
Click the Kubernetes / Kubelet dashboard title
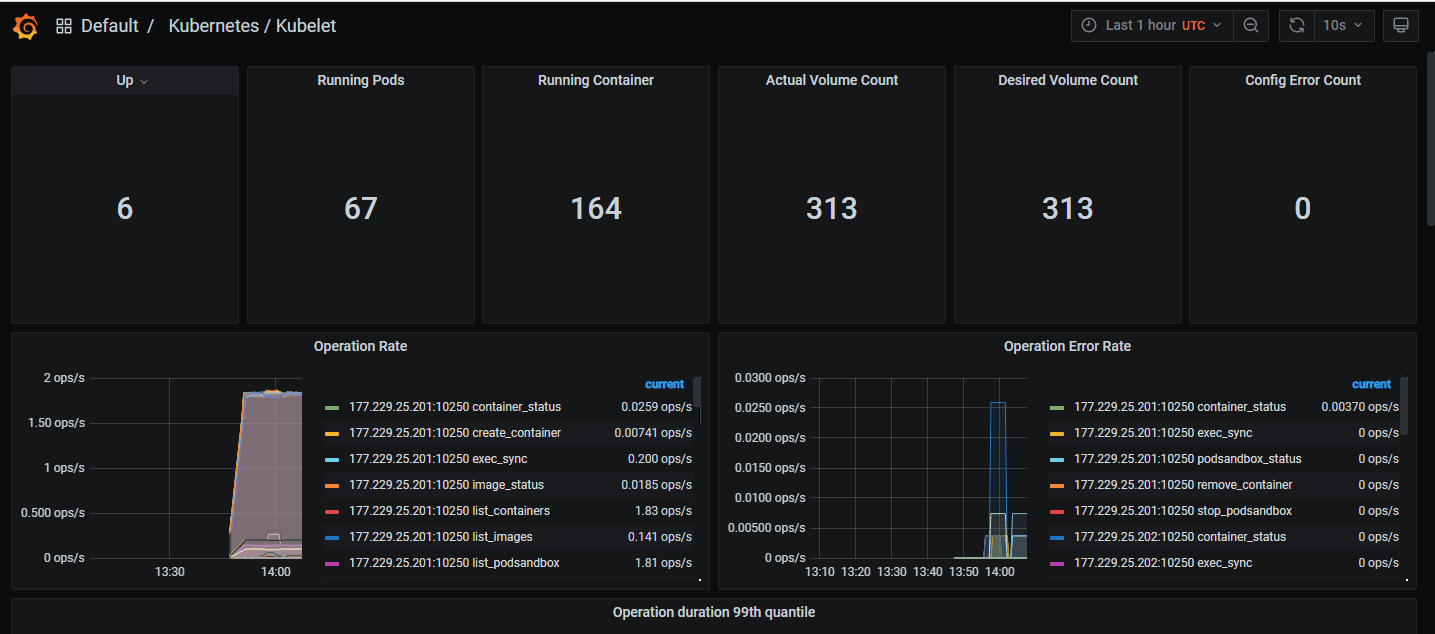click(x=252, y=26)
